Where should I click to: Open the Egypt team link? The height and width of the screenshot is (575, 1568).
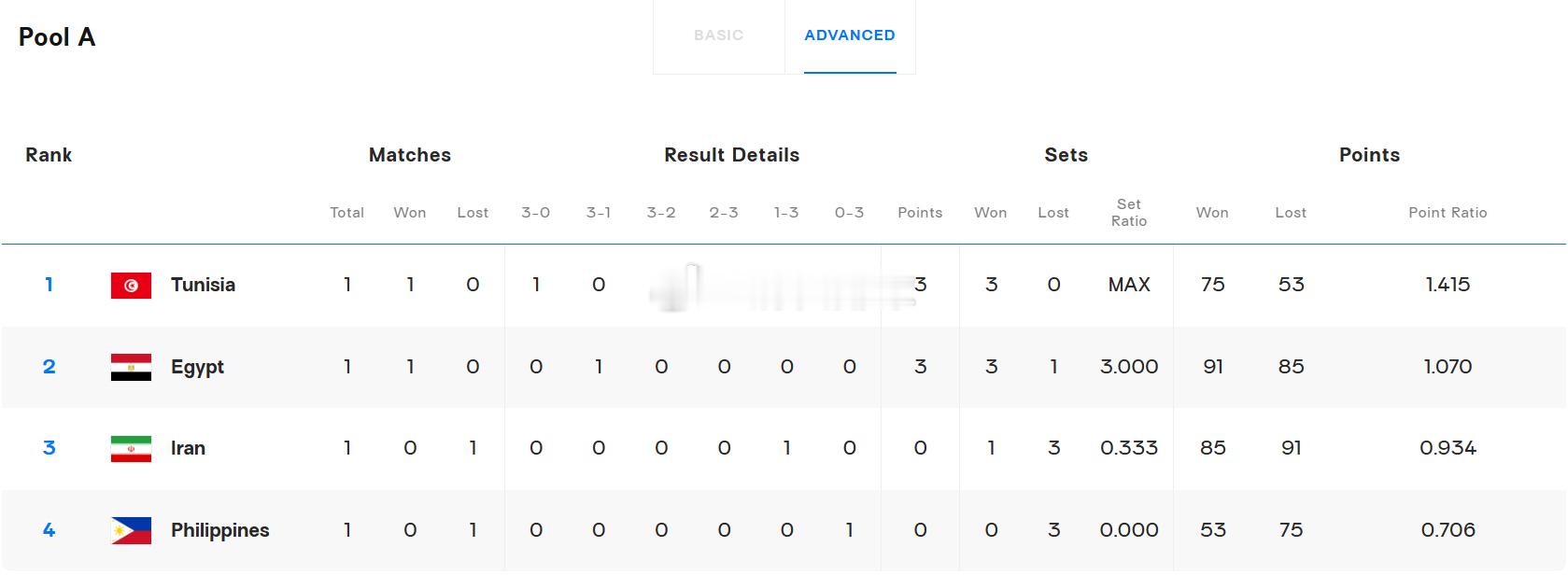pos(197,367)
